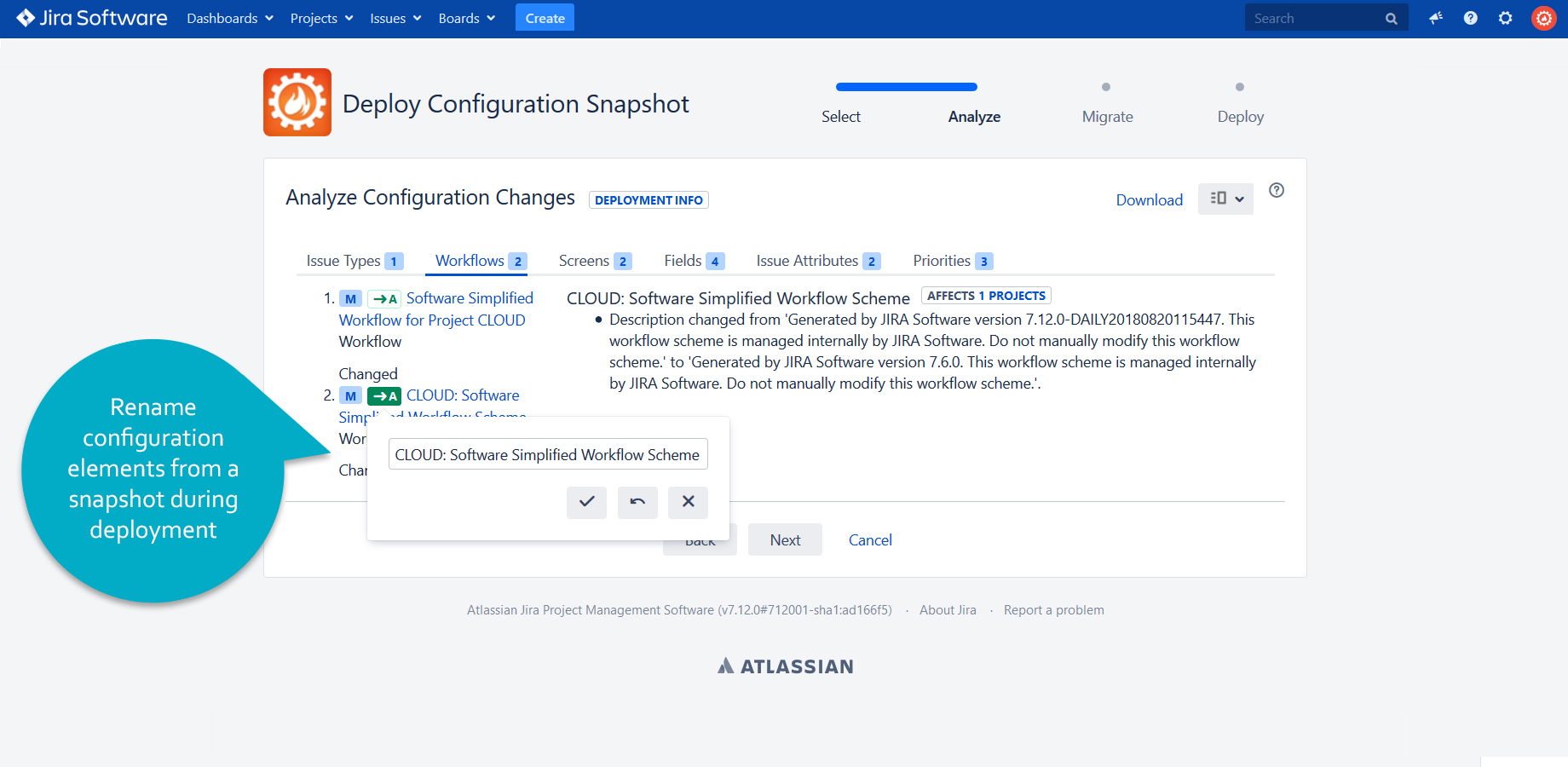Click the Atlassian logo in footer
The height and width of the screenshot is (767, 1568).
(x=785, y=666)
